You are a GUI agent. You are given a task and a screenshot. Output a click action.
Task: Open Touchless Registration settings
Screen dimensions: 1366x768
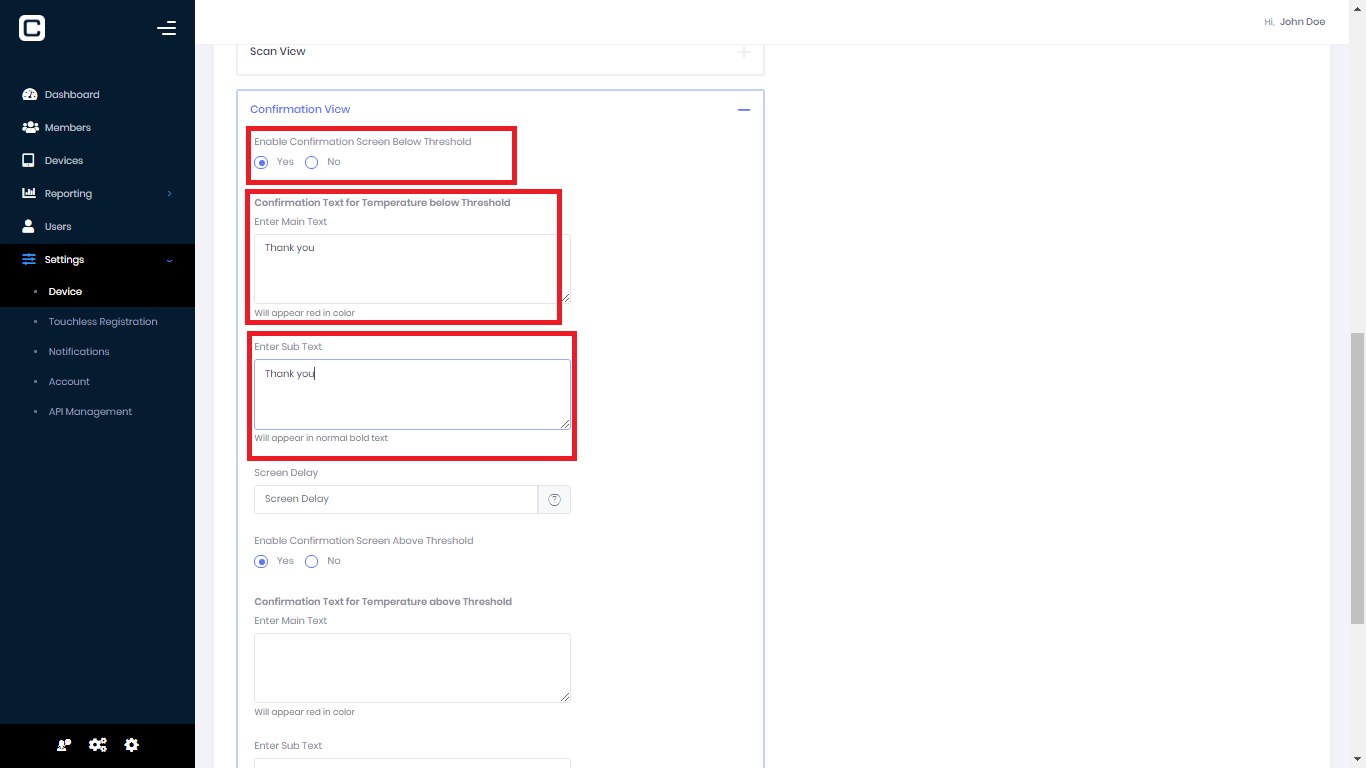pos(103,321)
